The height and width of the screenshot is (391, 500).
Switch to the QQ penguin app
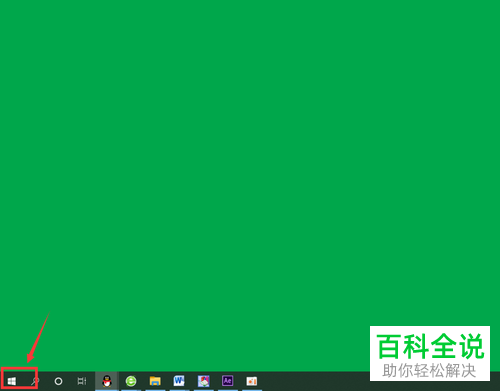pyautogui.click(x=107, y=381)
